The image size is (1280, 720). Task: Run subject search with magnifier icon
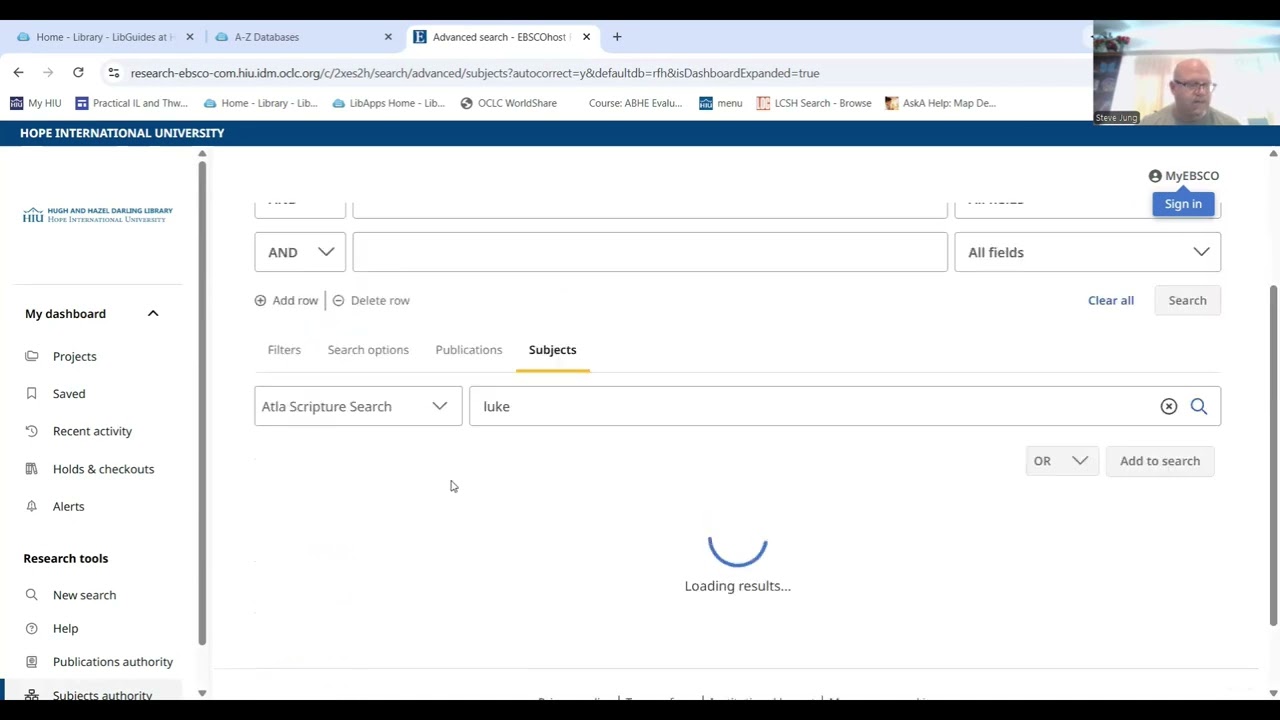point(1199,406)
